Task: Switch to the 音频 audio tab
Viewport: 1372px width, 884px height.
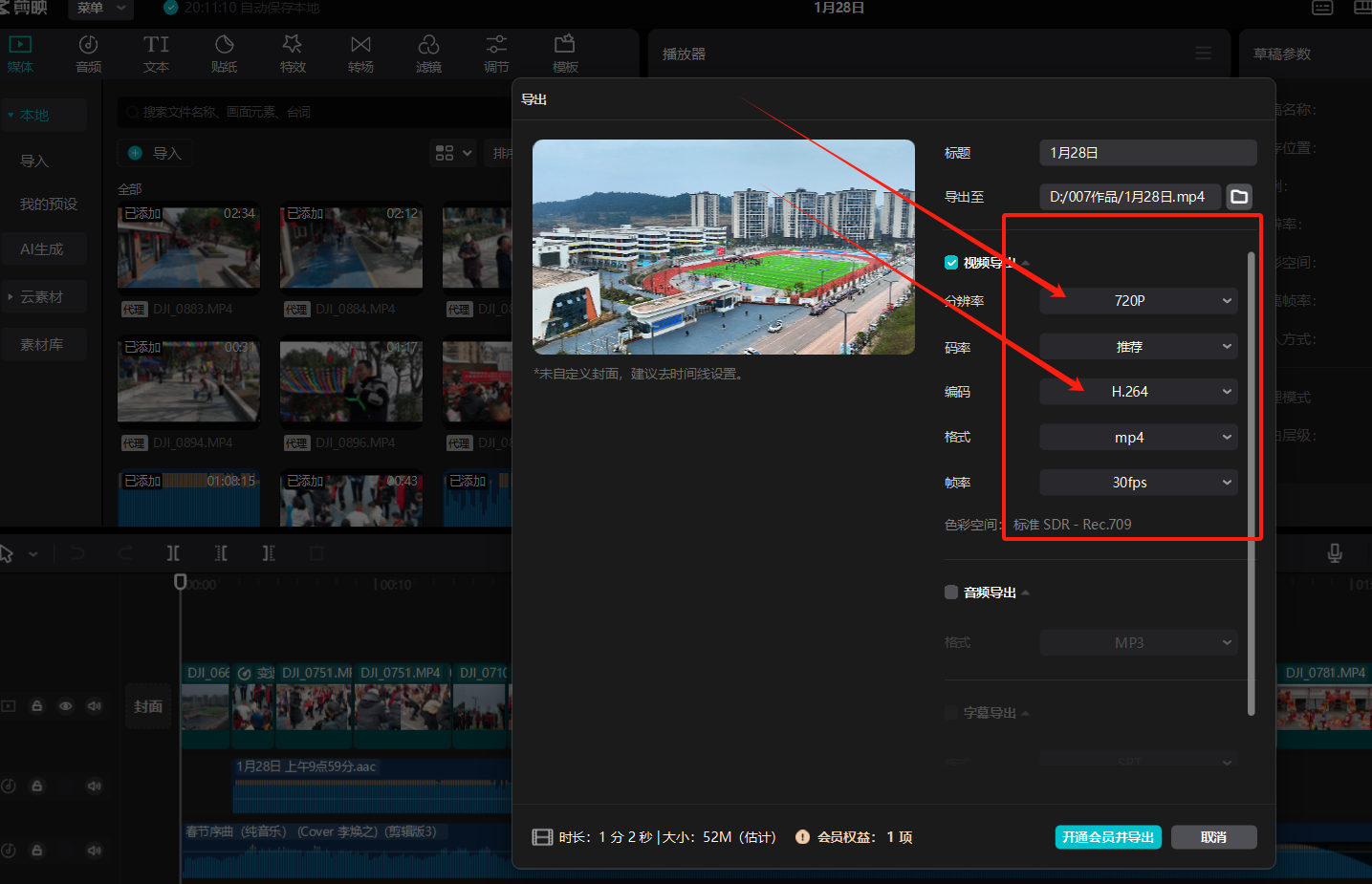Action: [88, 54]
